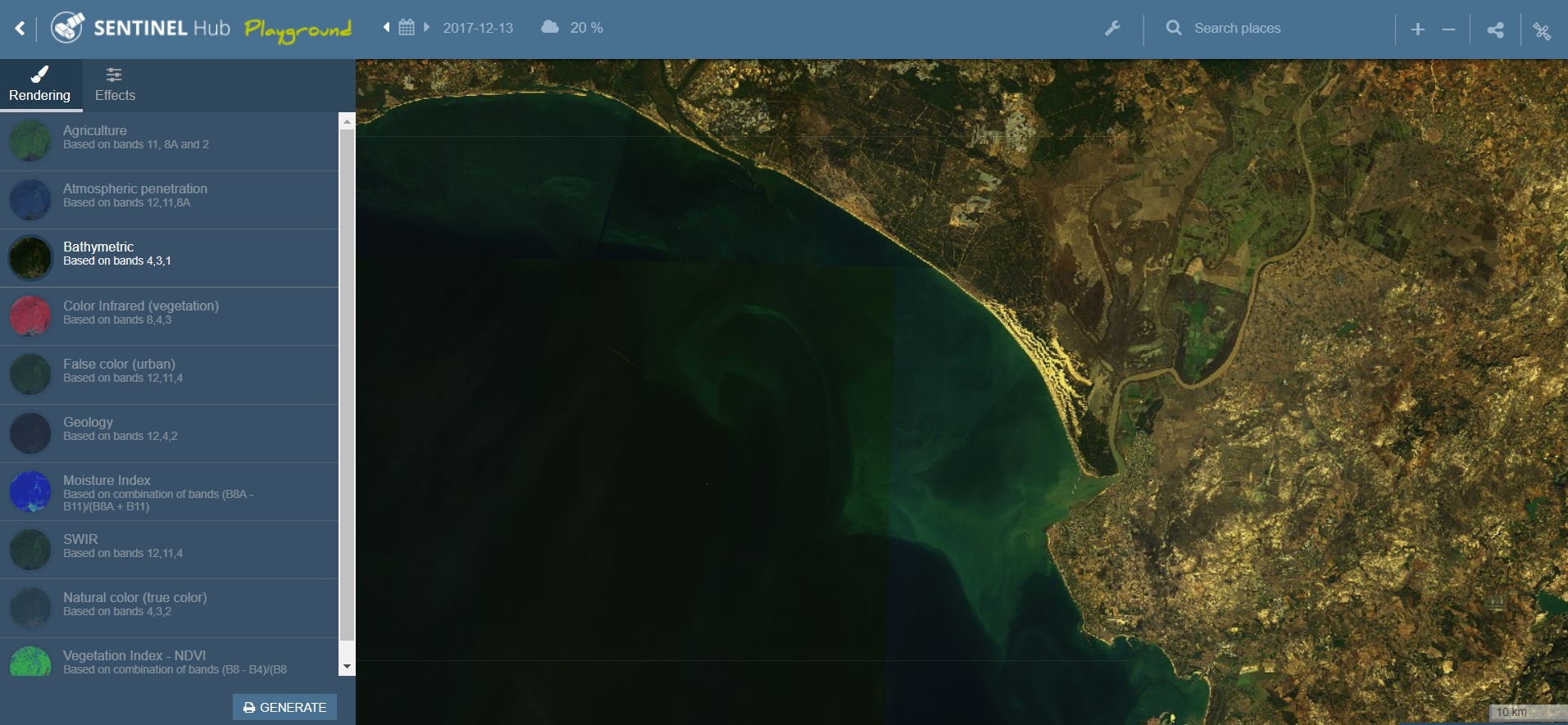Go to previous date with left arrow
The image size is (1568, 725).
point(386,27)
